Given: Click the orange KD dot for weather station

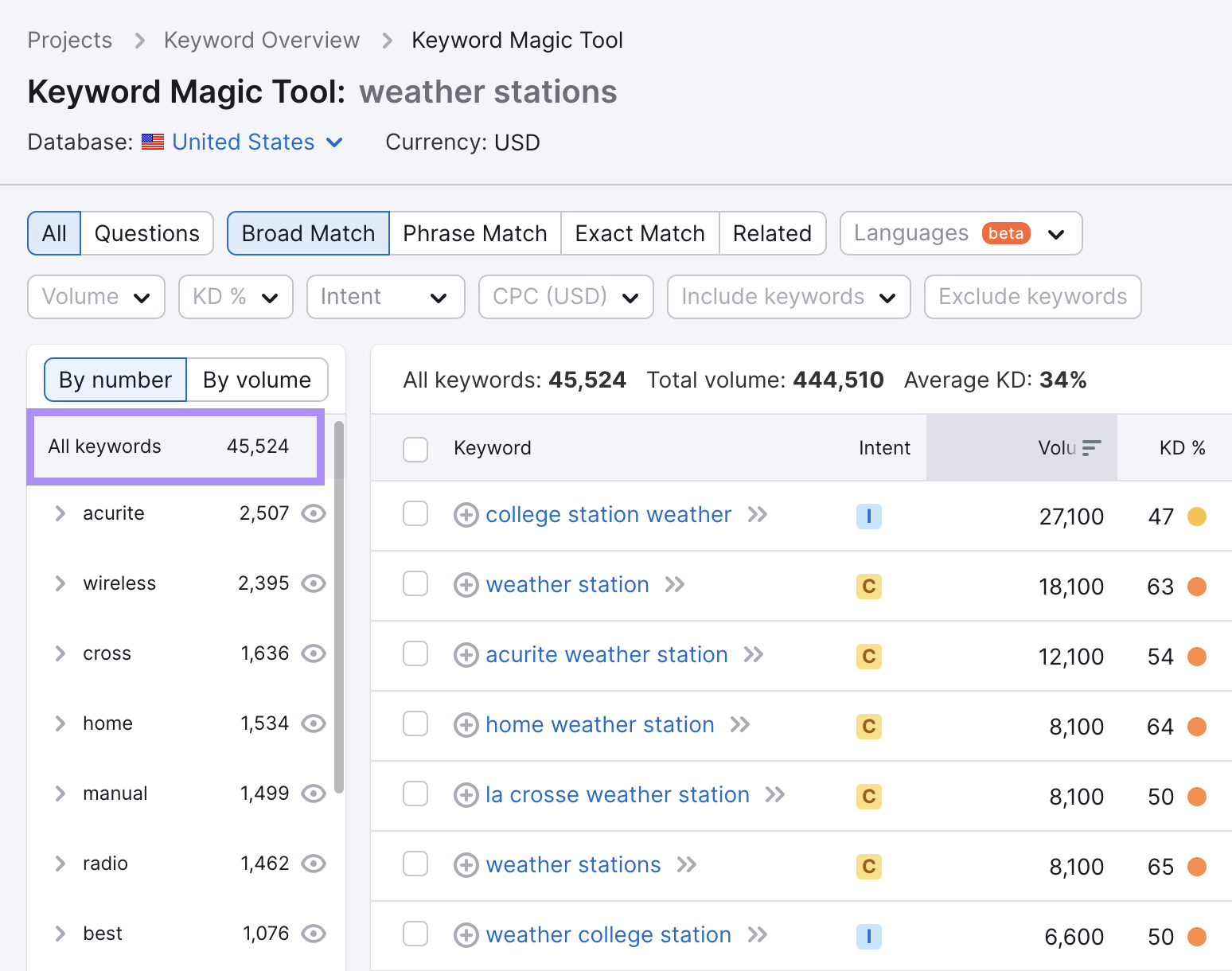Looking at the screenshot, I should click(1197, 587).
